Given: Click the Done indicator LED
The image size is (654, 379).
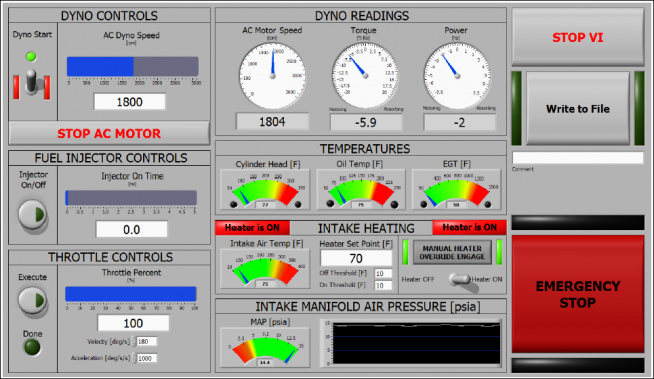Looking at the screenshot, I should point(32,347).
